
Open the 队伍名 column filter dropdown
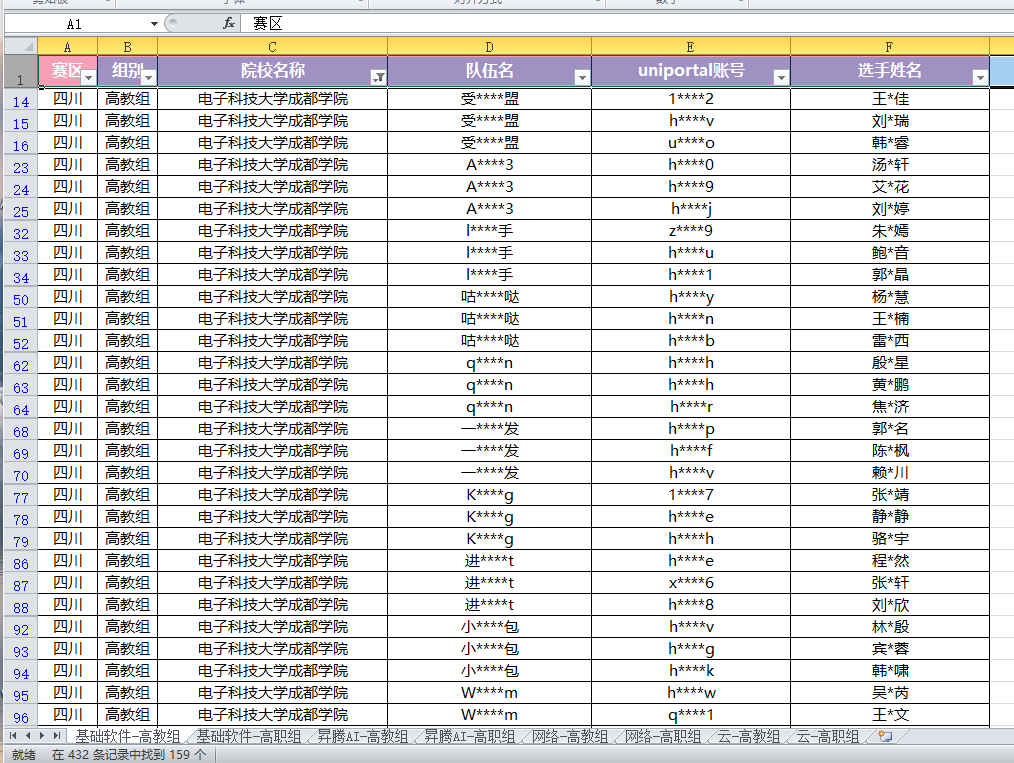coord(582,77)
